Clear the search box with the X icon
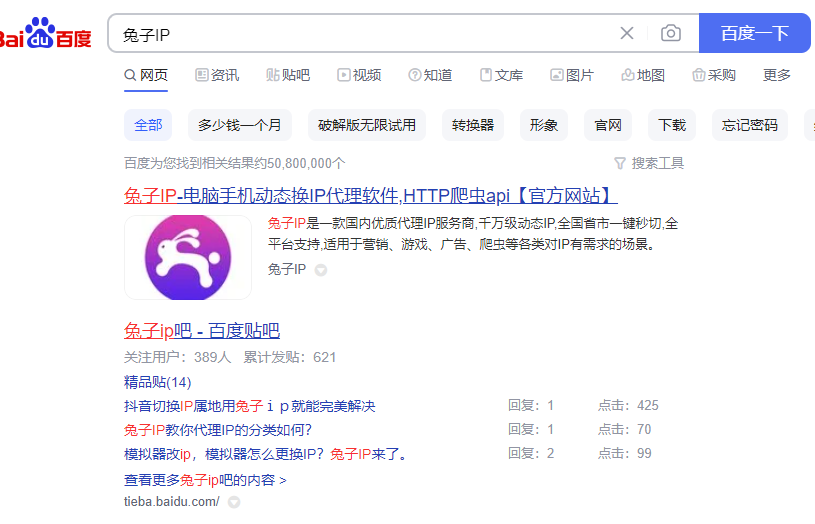Viewport: 815px width, 524px height. pos(627,33)
